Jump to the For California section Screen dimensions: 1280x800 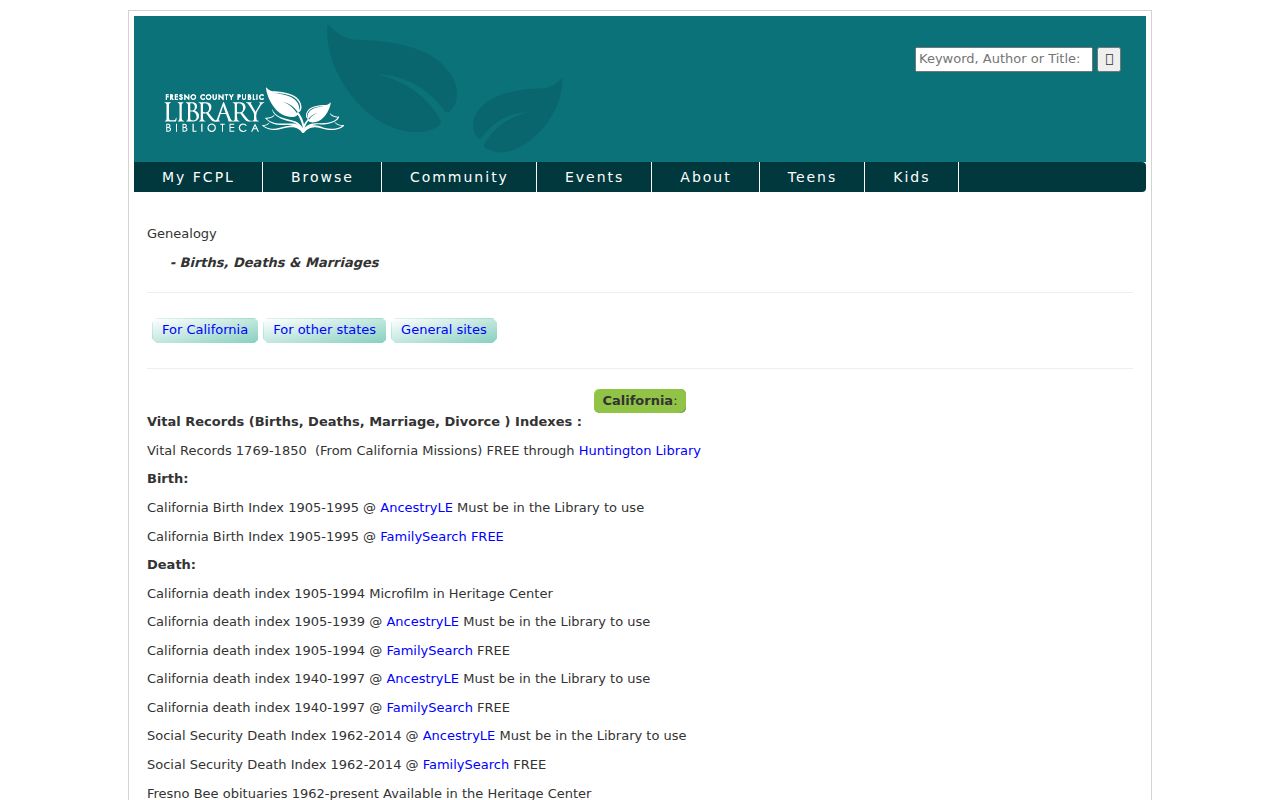click(205, 330)
